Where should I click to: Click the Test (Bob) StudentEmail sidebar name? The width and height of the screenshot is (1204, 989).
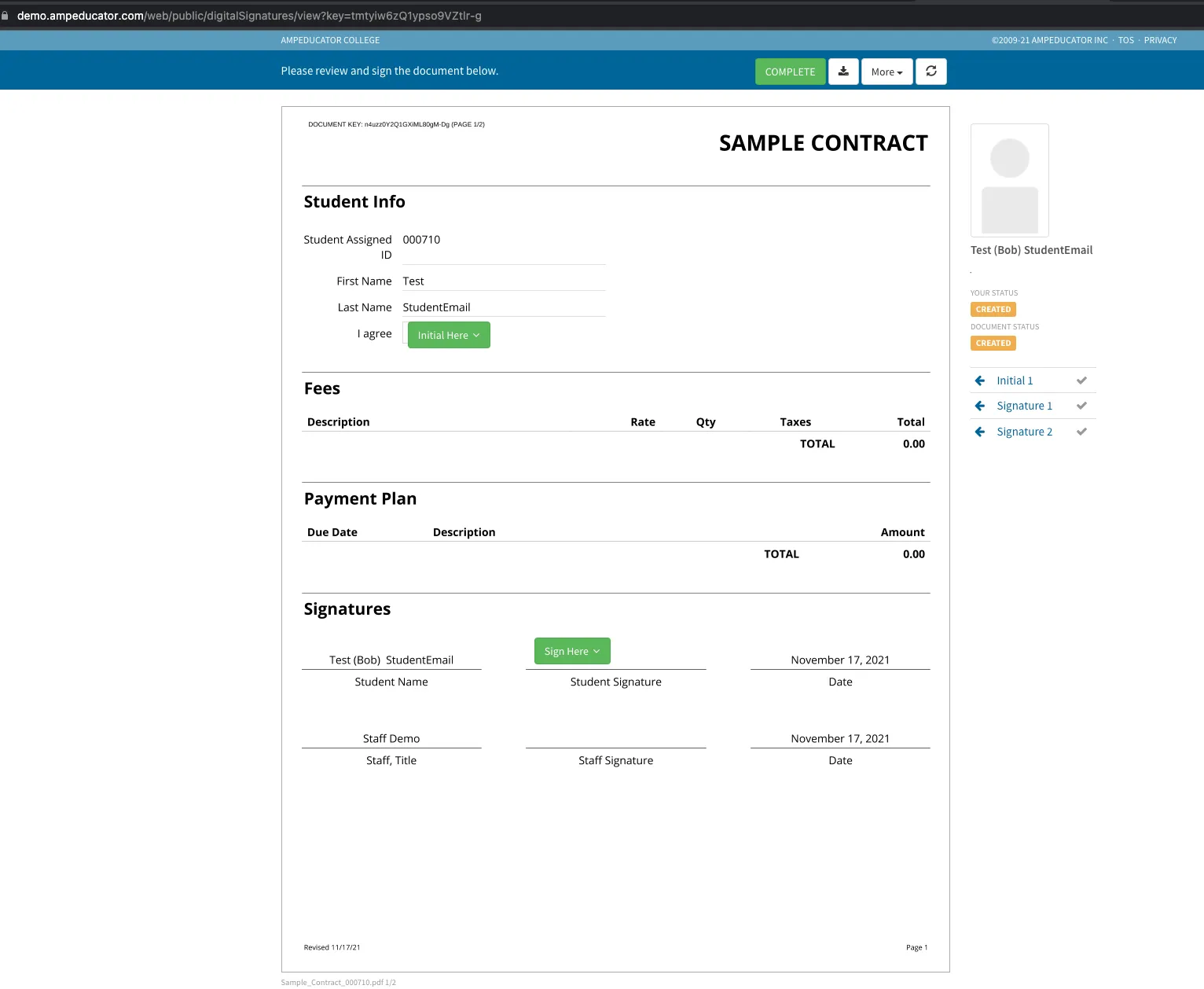[1031, 250]
